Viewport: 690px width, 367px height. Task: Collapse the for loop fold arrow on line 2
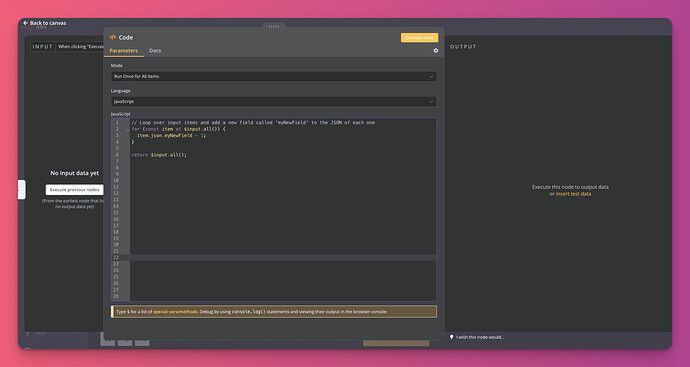pos(128,130)
